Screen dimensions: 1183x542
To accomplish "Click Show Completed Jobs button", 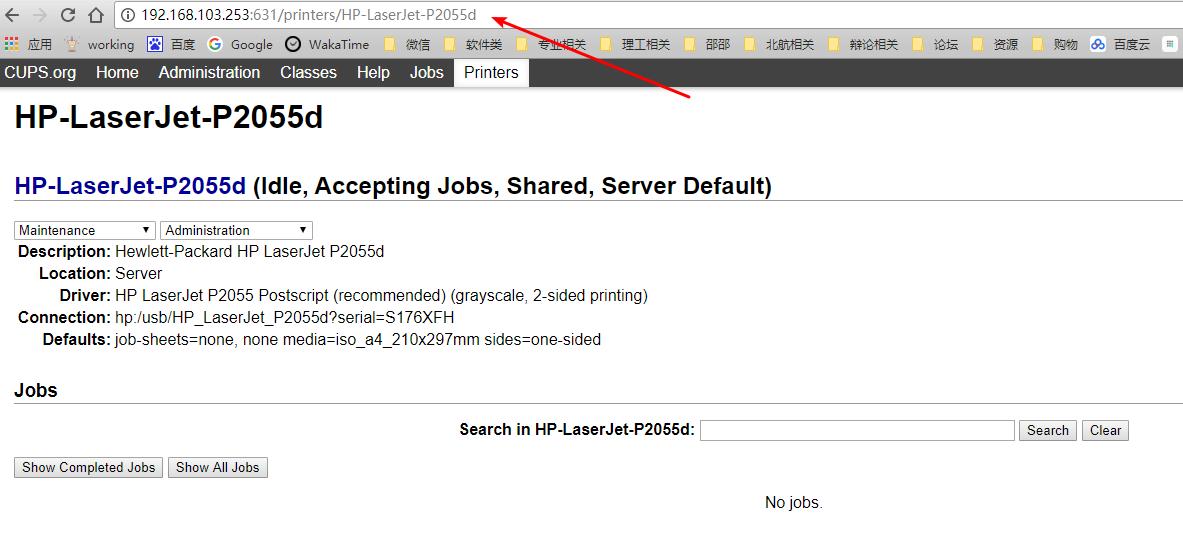I will (88, 467).
